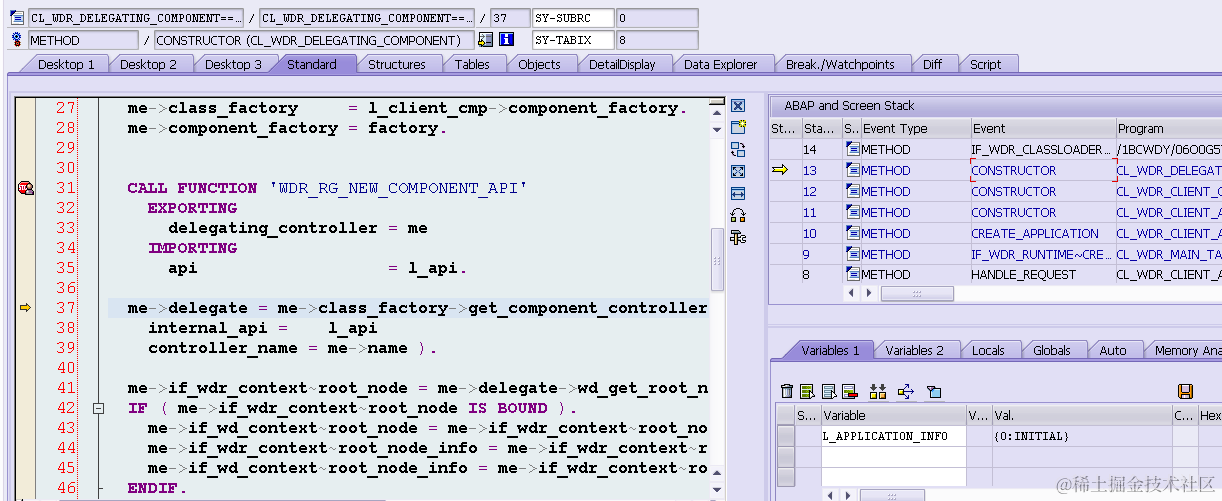The image size is (1222, 501).
Task: Click the blue info icon in header
Action: (x=506, y=40)
